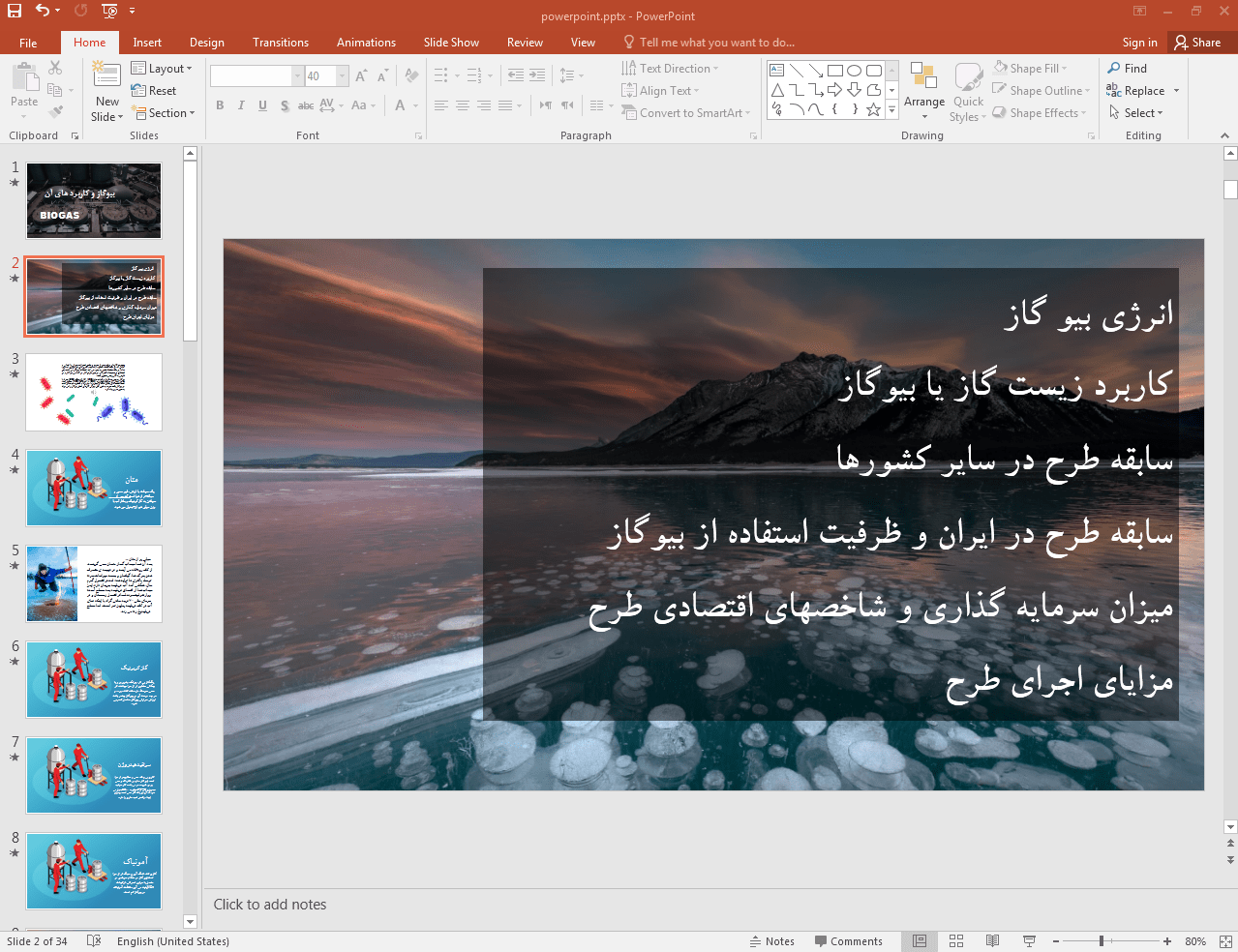Click the Share button

tap(1197, 43)
